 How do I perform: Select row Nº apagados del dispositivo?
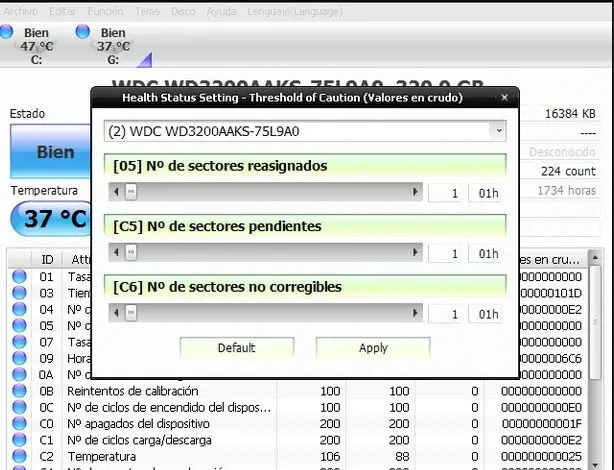(x=298, y=423)
